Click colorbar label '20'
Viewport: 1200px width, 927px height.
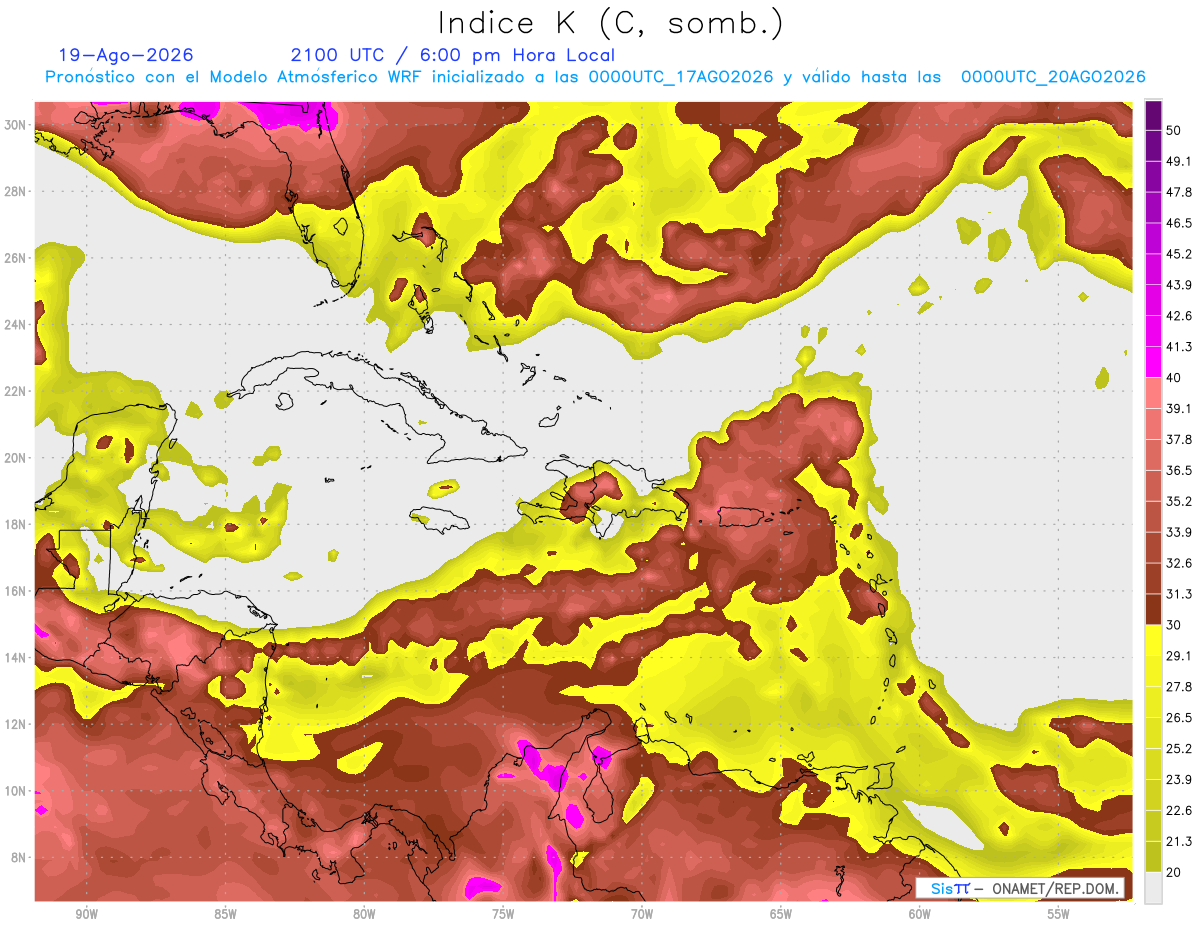[x=1174, y=873]
